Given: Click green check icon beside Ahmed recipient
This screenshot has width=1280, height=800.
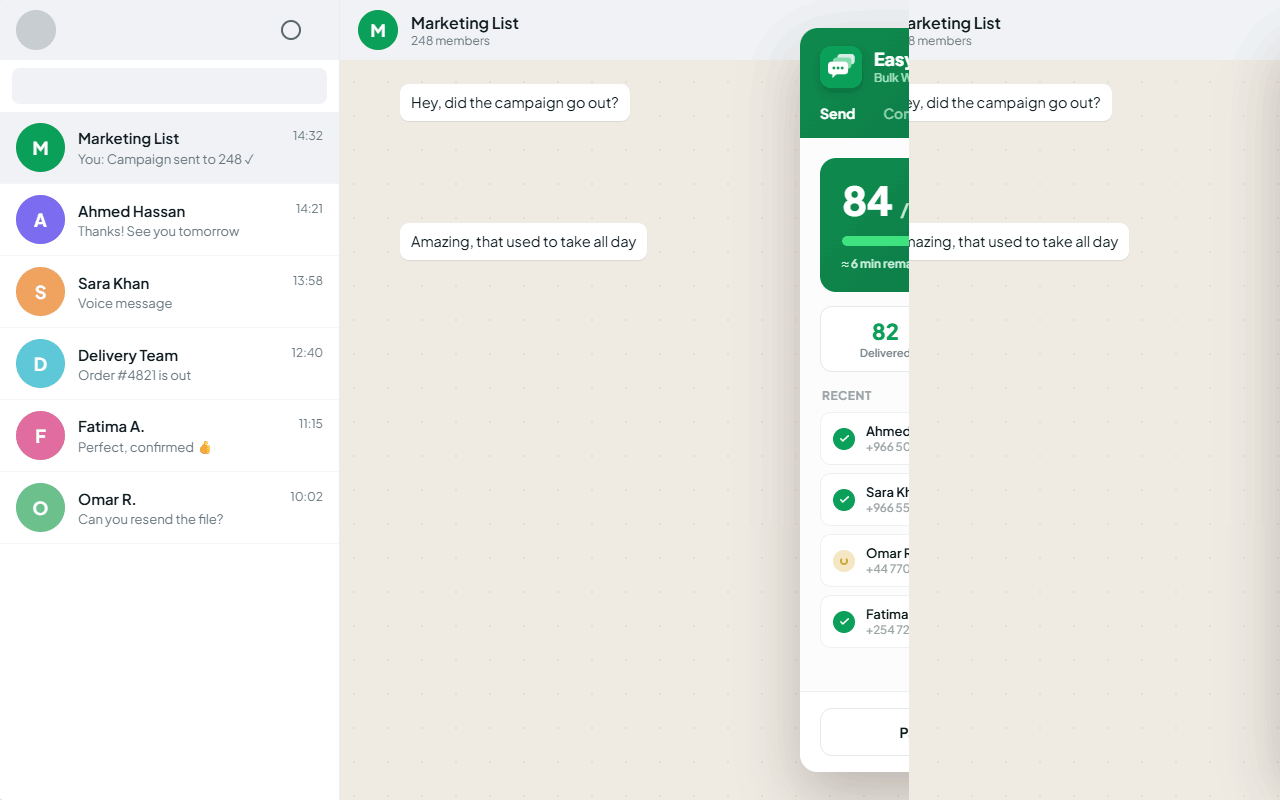Looking at the screenshot, I should click(844, 439).
